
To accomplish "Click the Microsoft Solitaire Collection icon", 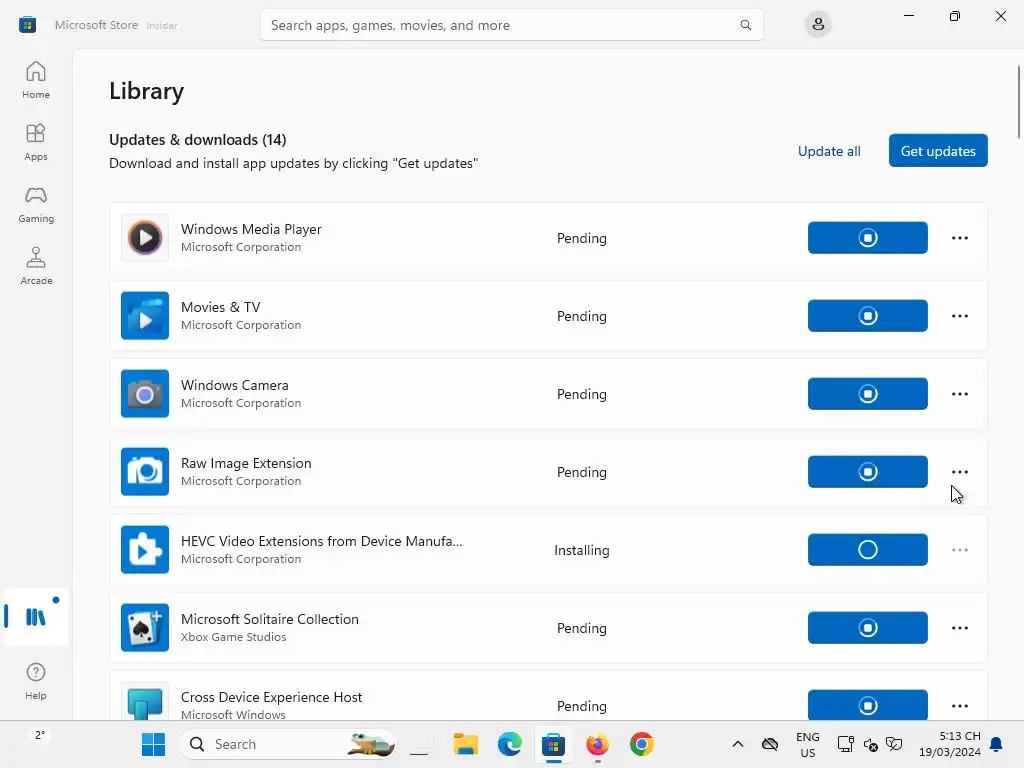I will (x=145, y=628).
